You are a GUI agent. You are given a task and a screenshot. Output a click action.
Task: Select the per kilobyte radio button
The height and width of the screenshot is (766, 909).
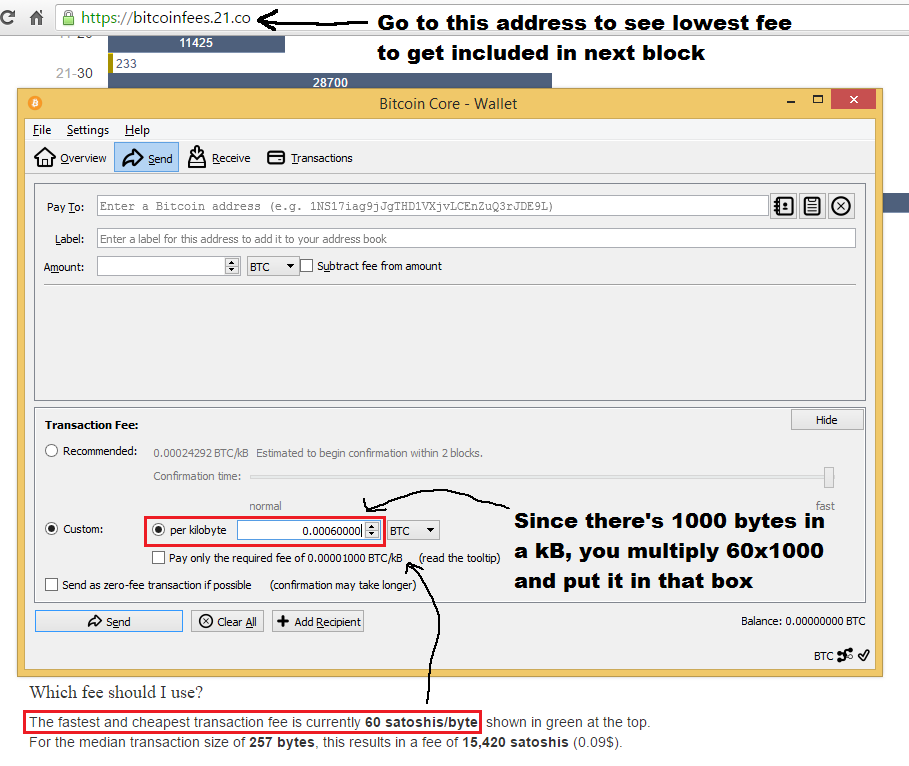(x=158, y=529)
